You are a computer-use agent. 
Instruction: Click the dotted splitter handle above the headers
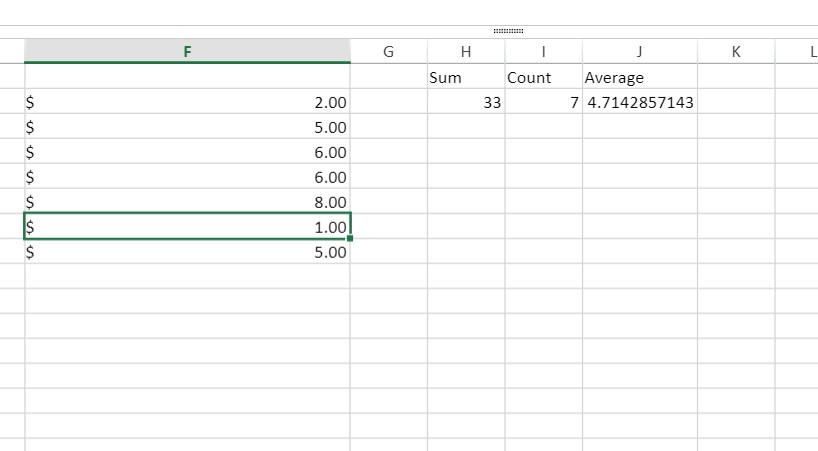508,32
